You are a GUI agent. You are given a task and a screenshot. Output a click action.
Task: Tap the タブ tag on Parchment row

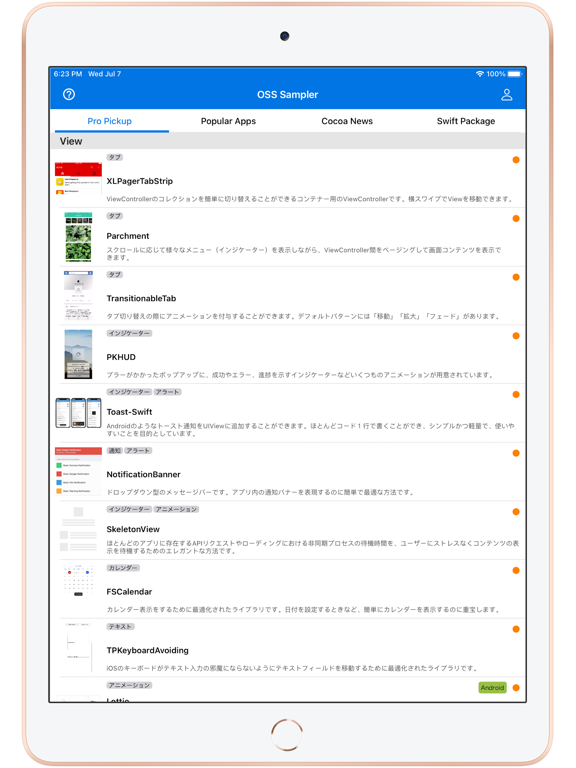pos(115,216)
